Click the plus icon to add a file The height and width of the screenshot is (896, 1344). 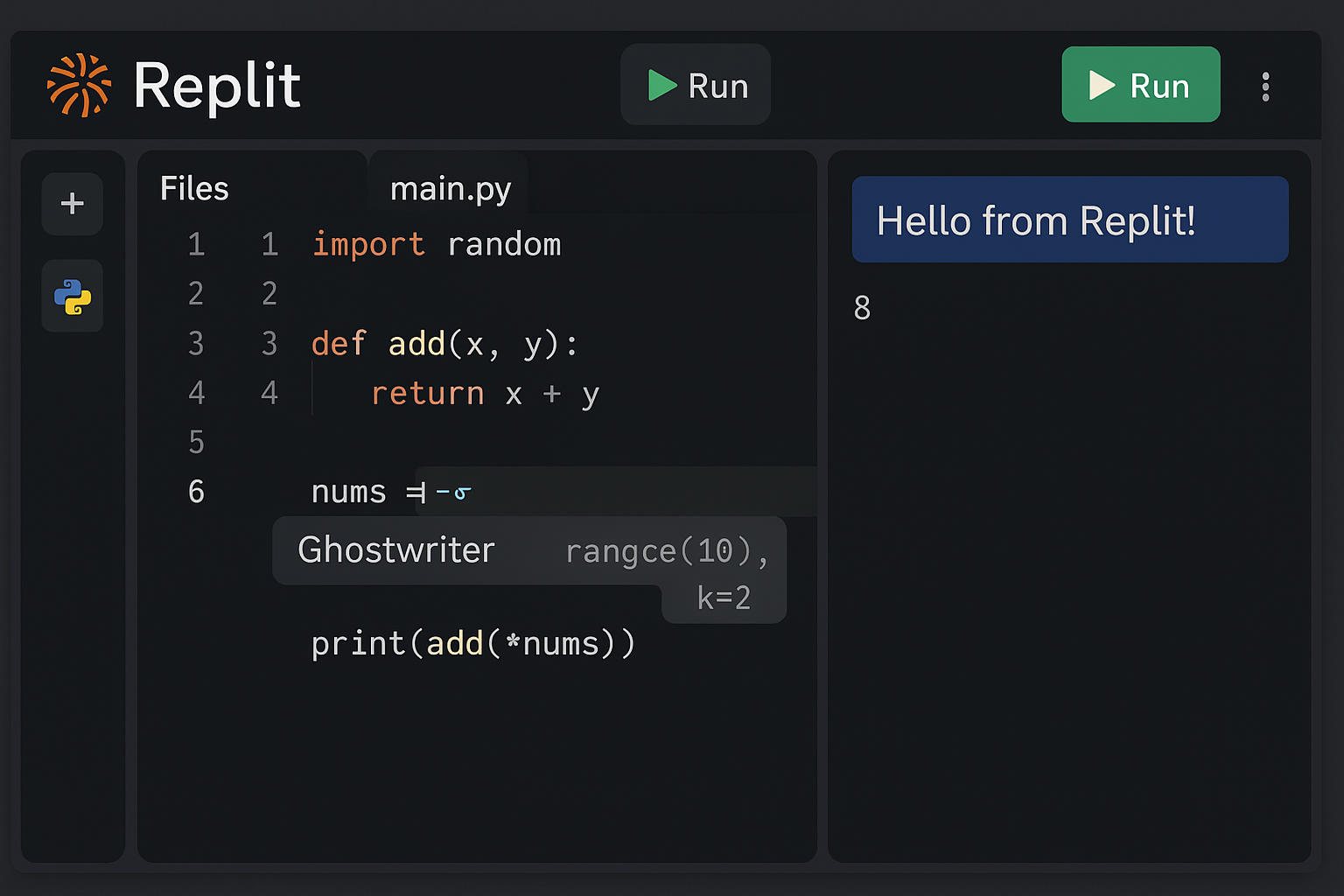point(73,204)
